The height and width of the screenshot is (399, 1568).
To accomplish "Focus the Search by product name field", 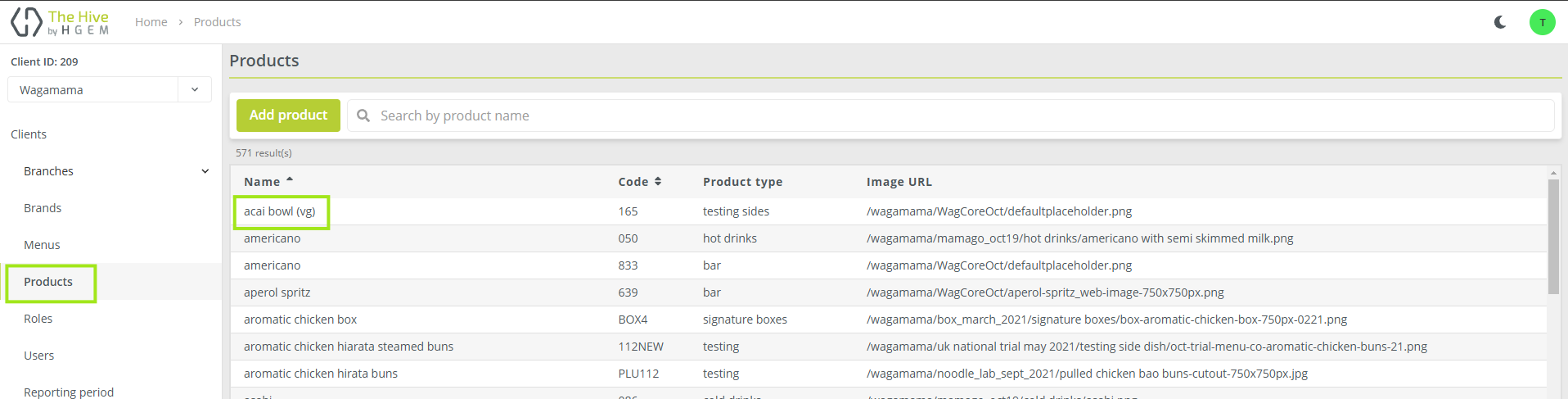I will (x=957, y=116).
